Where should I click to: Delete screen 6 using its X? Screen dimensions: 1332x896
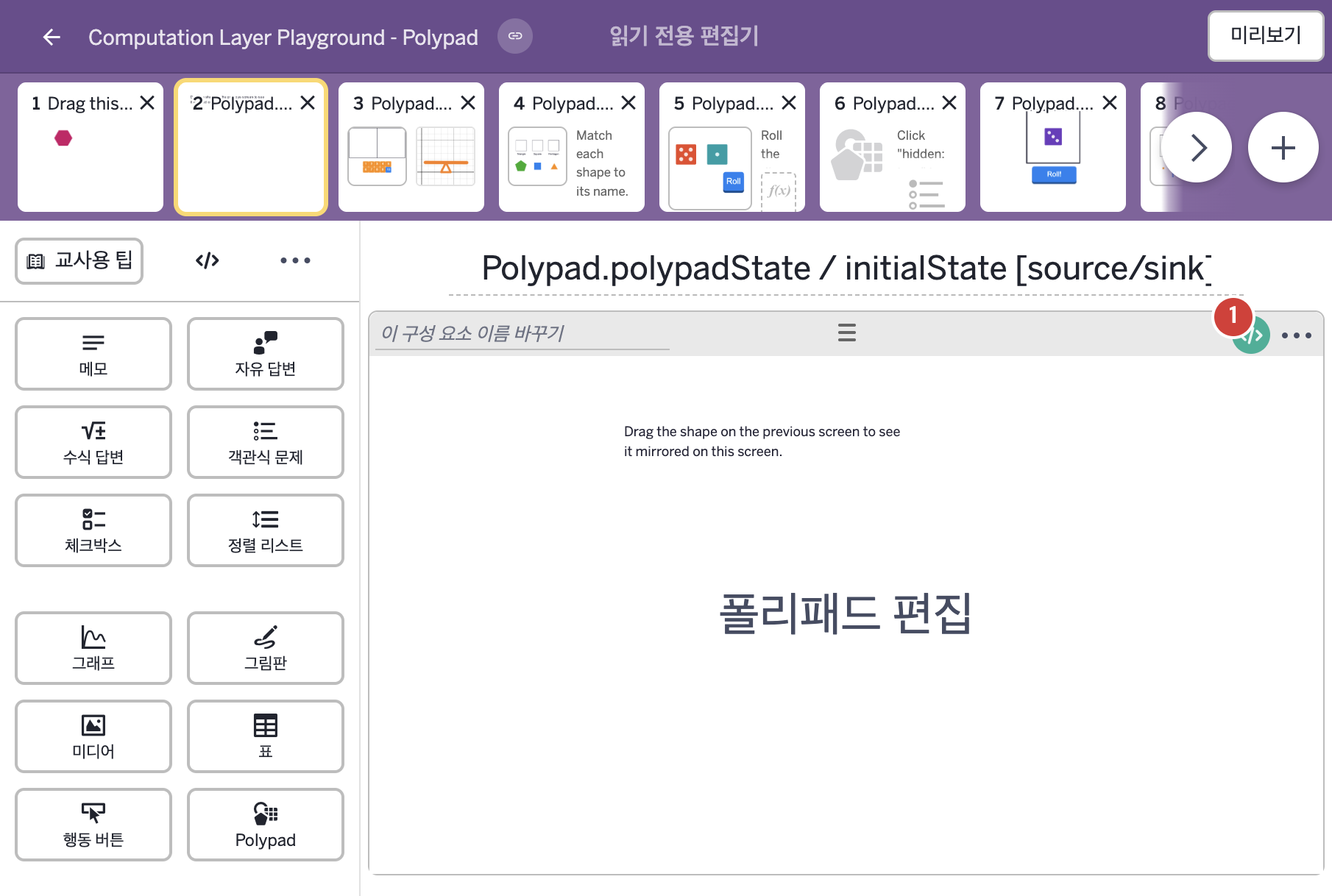[949, 103]
